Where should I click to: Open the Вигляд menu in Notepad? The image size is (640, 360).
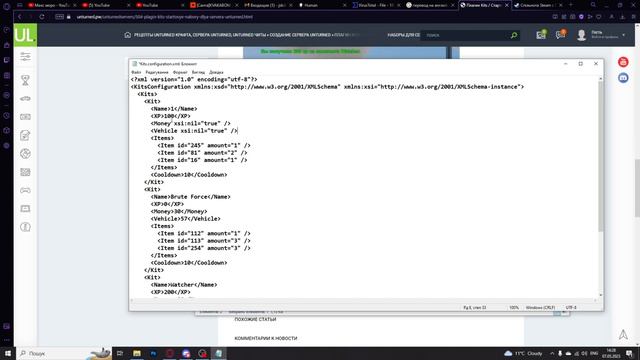pyautogui.click(x=198, y=72)
